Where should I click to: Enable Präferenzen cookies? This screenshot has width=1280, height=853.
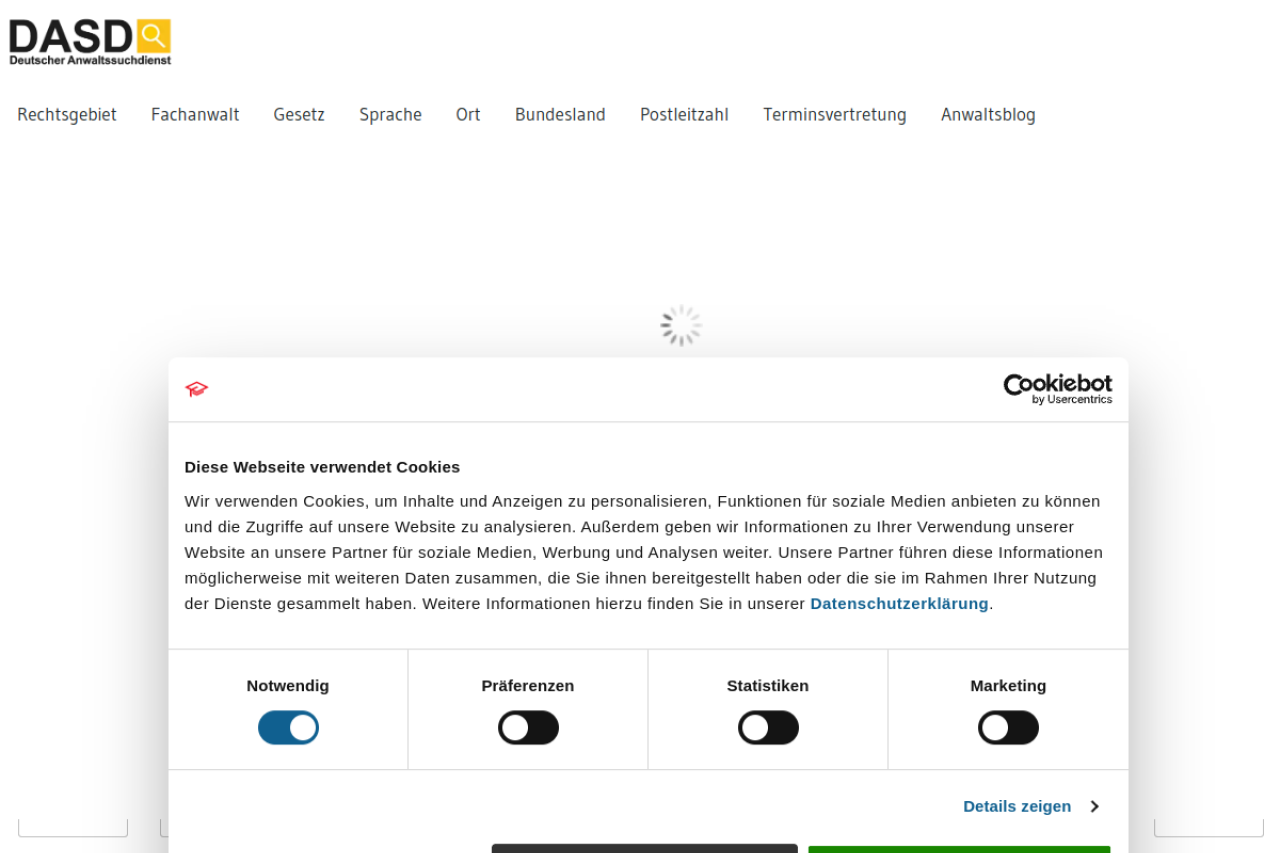point(528,728)
